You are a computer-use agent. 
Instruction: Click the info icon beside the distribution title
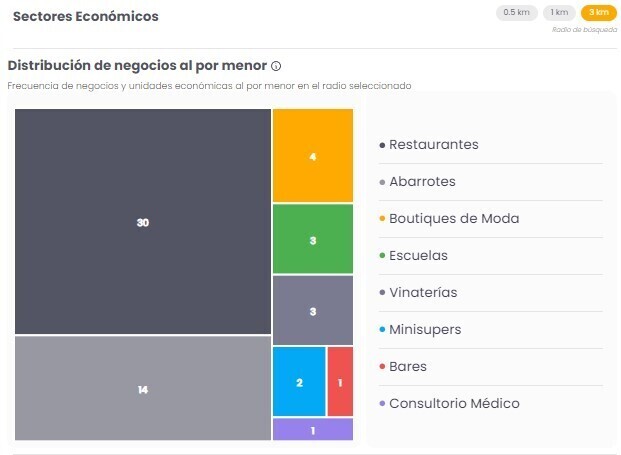[x=276, y=66]
